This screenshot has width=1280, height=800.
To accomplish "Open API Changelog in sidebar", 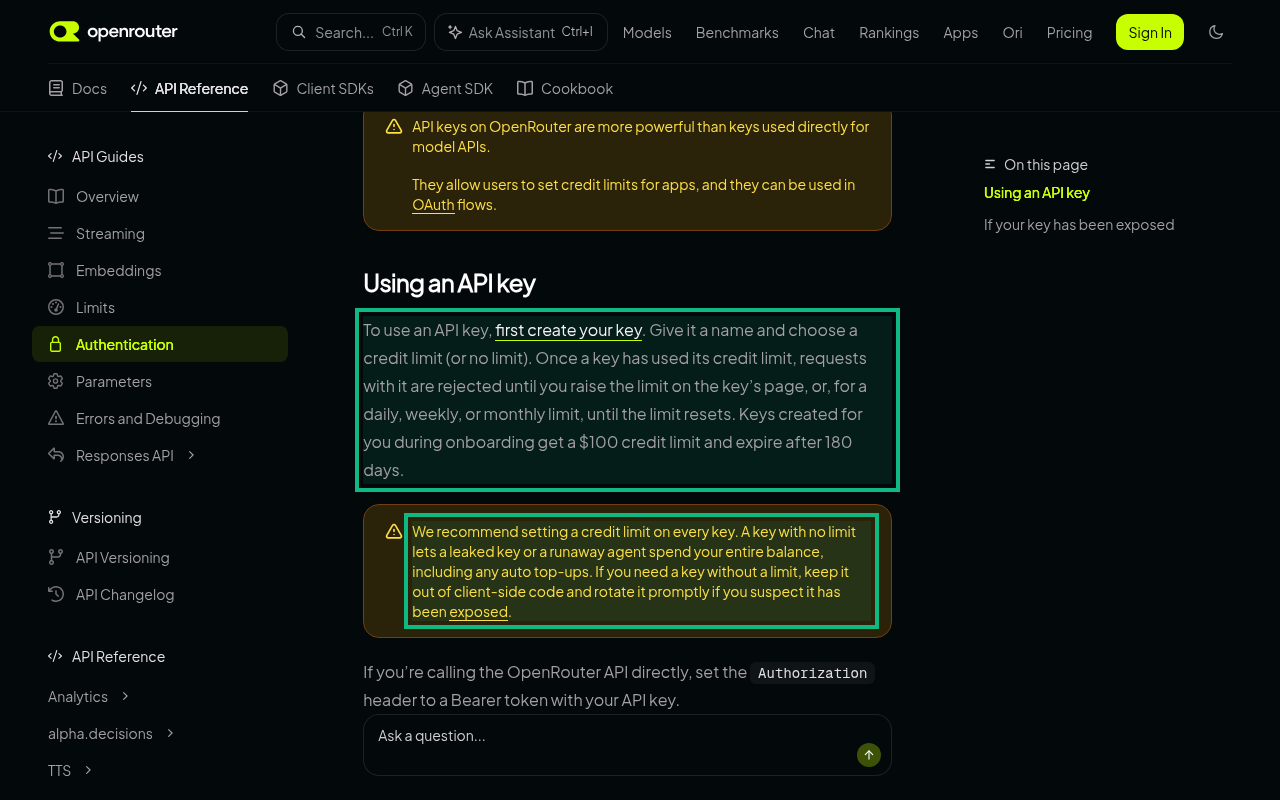I will coord(160,594).
